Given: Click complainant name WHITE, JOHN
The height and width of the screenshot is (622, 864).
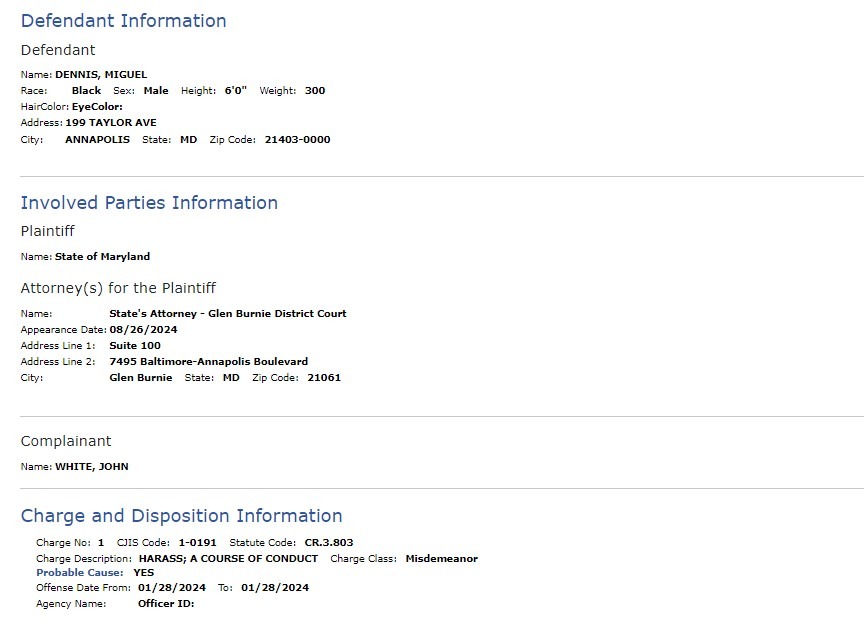Looking at the screenshot, I should pos(91,466).
